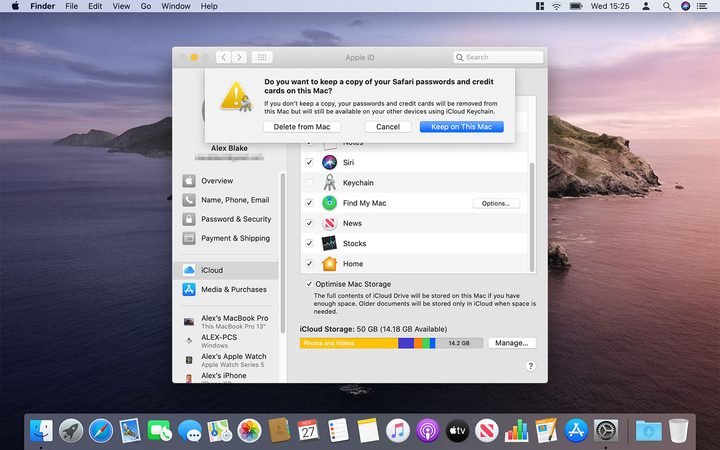
Task: Open the View menu
Action: point(121,6)
